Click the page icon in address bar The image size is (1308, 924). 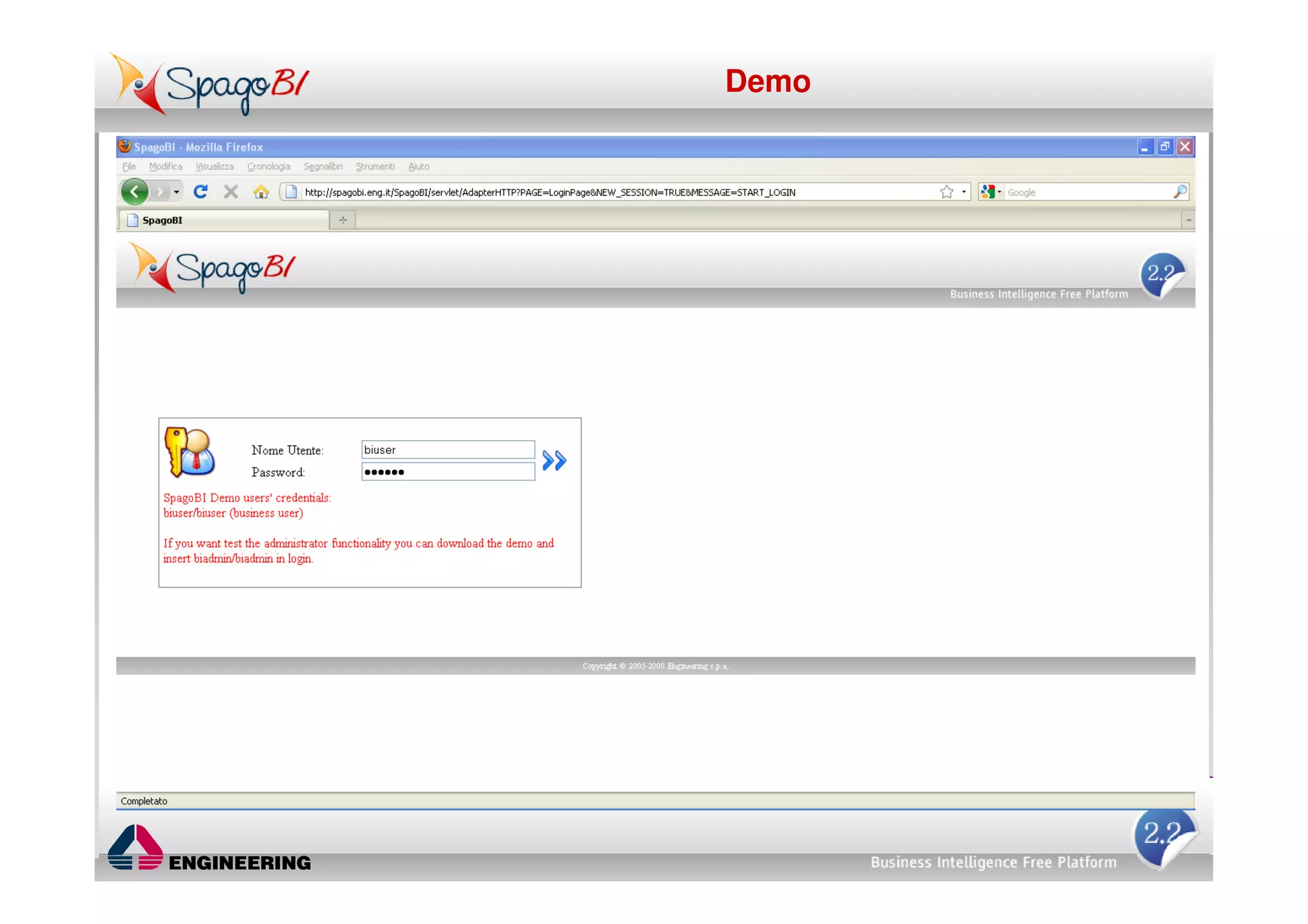point(291,192)
